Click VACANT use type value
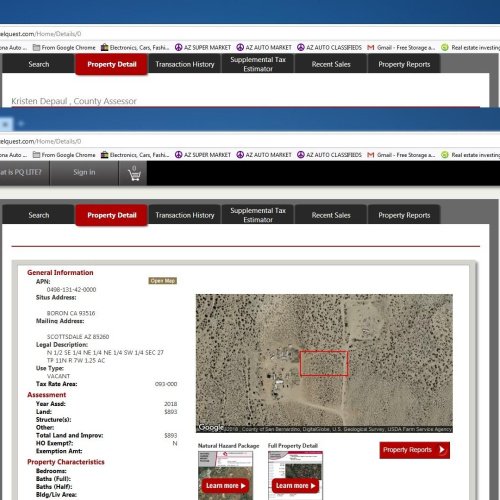The height and width of the screenshot is (500, 500). click(x=58, y=376)
